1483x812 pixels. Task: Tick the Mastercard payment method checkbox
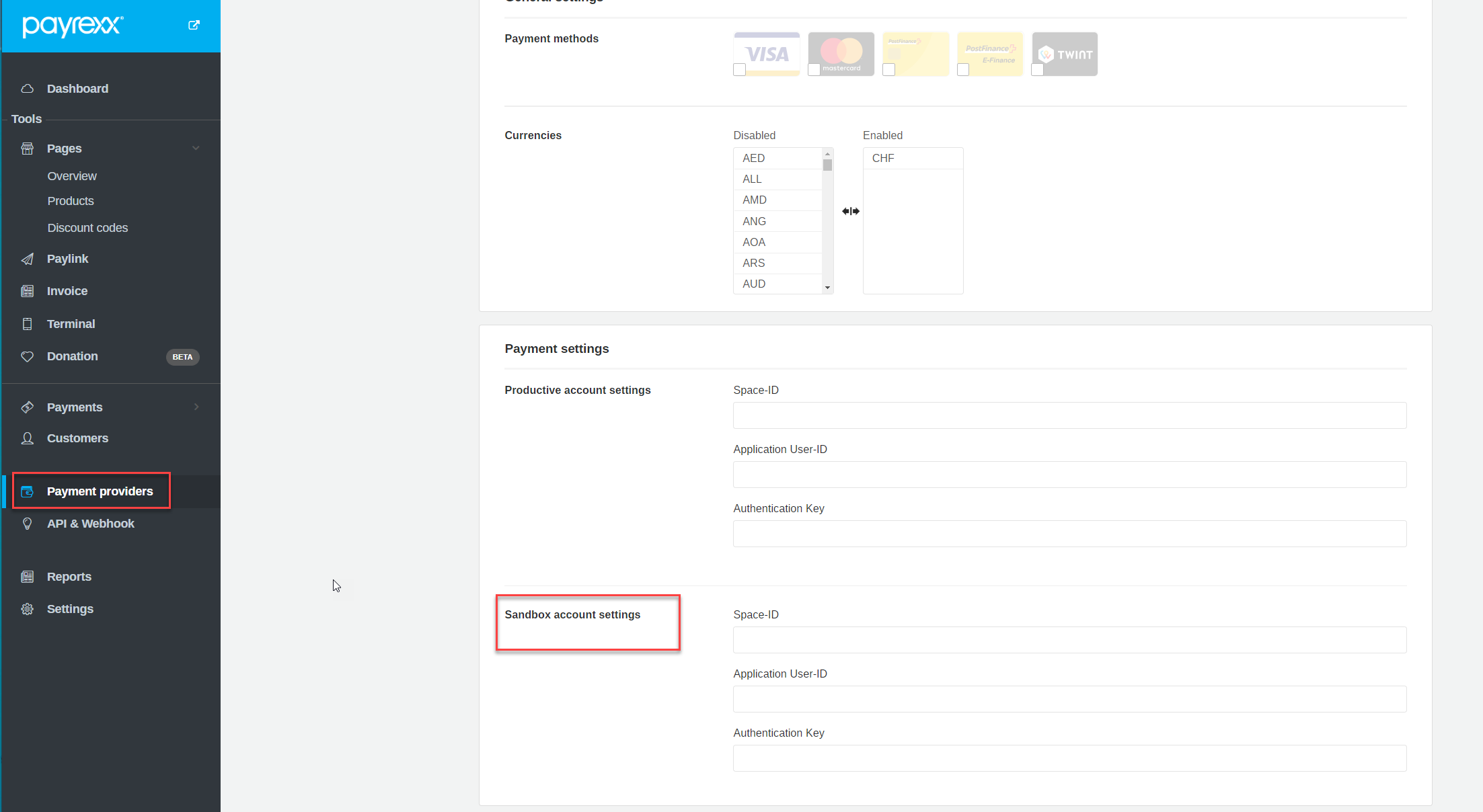coord(814,70)
